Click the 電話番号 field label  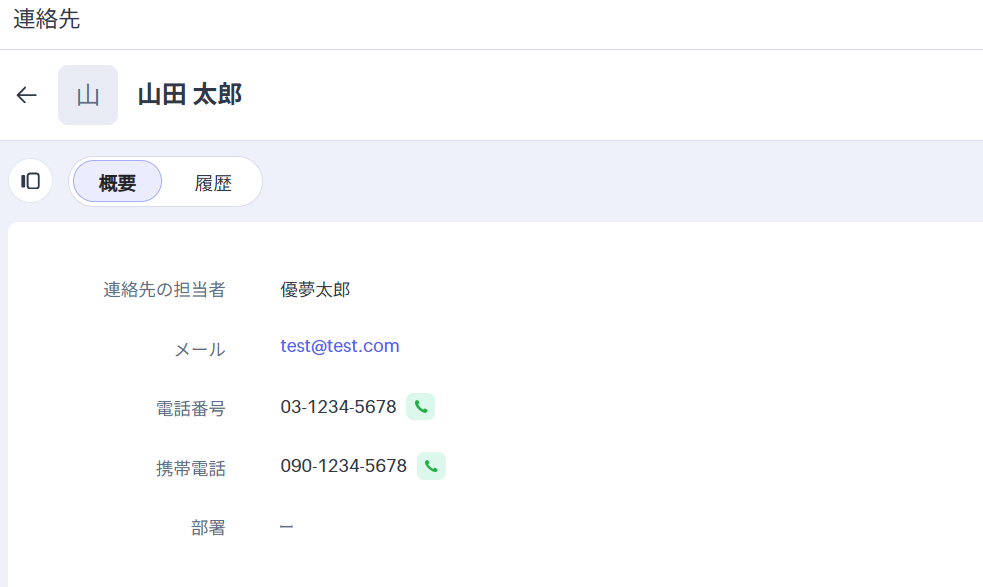pyautogui.click(x=190, y=408)
